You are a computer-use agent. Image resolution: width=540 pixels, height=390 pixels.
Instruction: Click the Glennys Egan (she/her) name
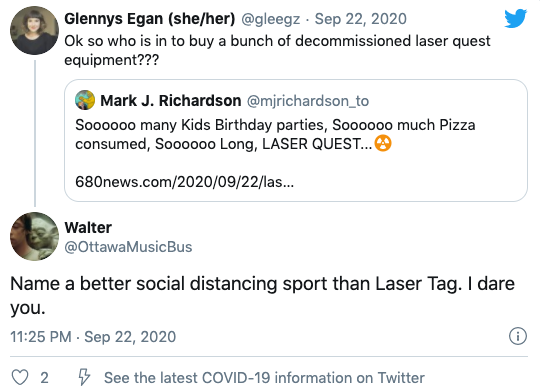[150, 19]
